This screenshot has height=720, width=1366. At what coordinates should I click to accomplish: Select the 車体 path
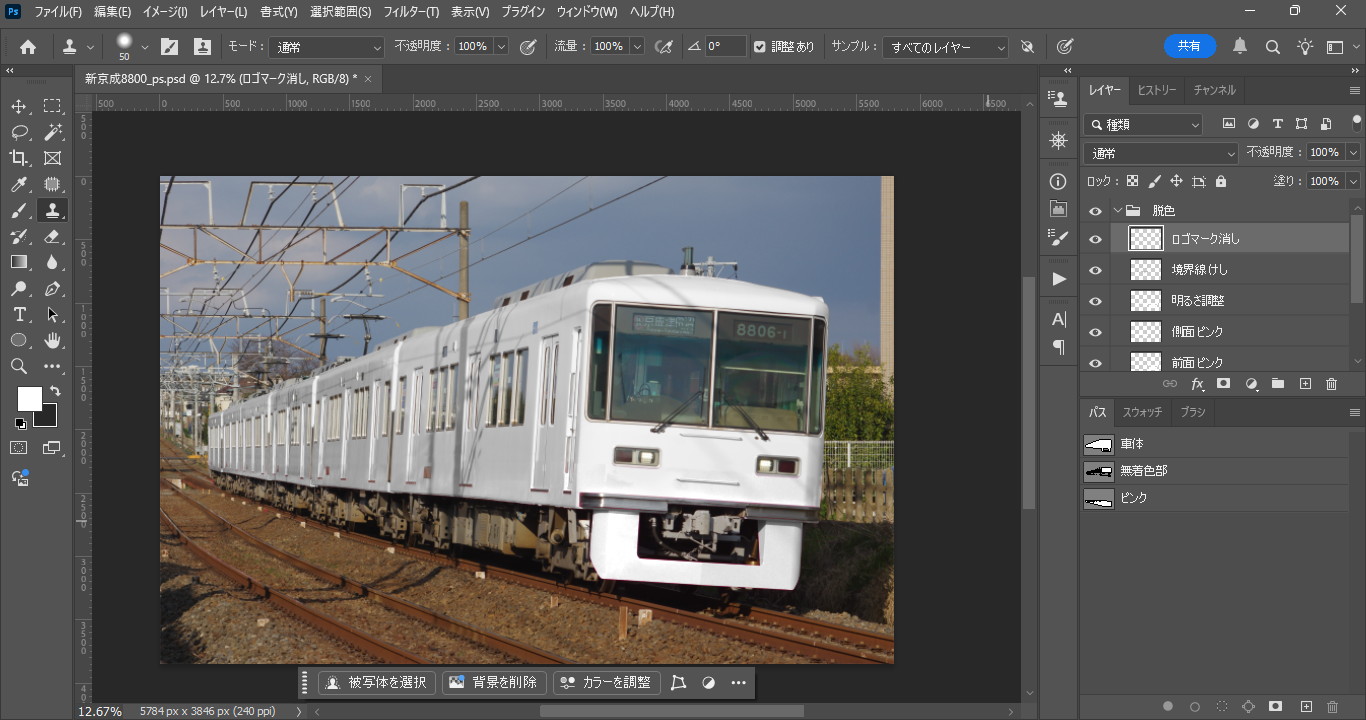1131,444
